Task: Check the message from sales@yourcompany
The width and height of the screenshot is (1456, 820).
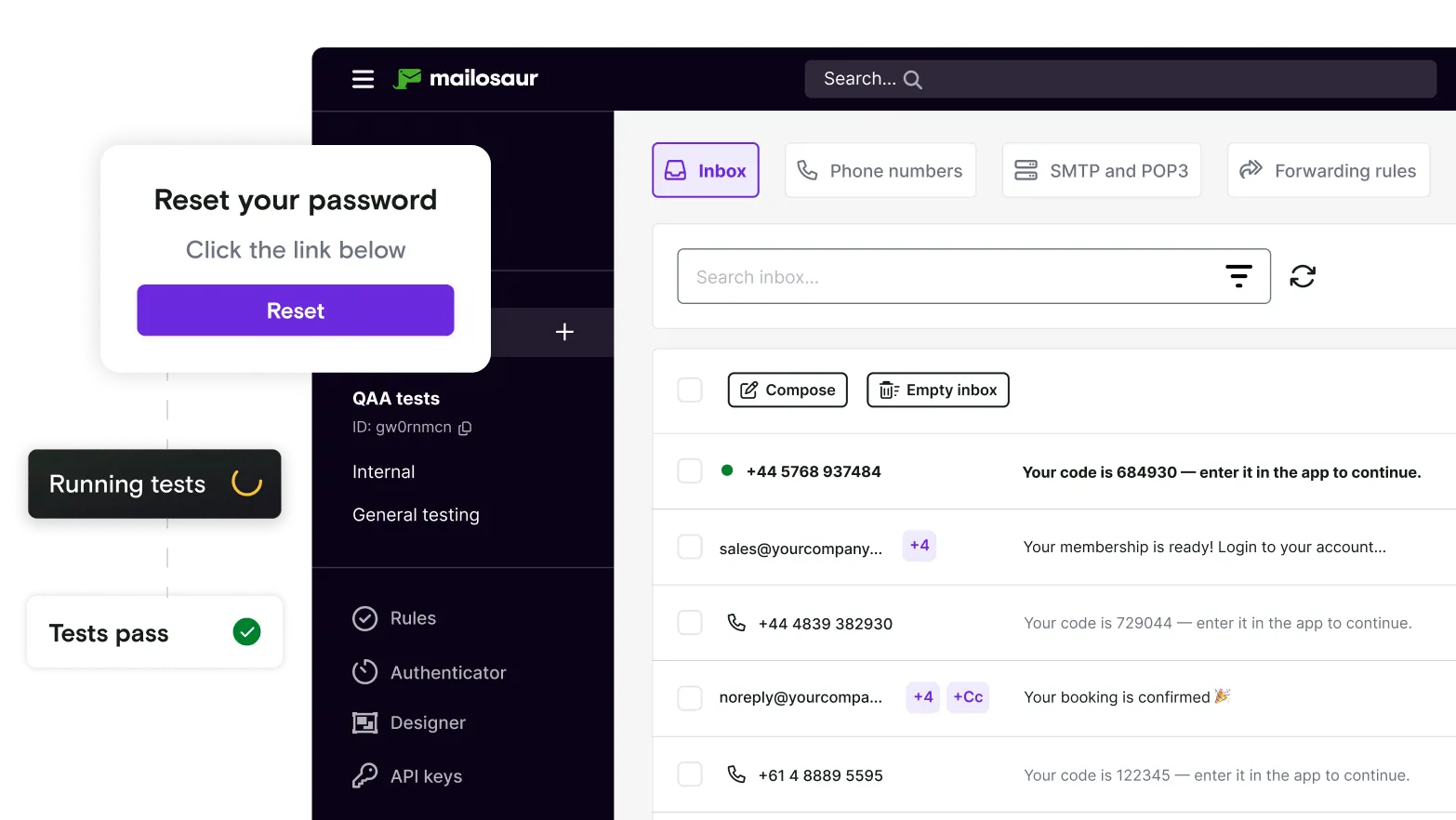Action: tap(690, 547)
